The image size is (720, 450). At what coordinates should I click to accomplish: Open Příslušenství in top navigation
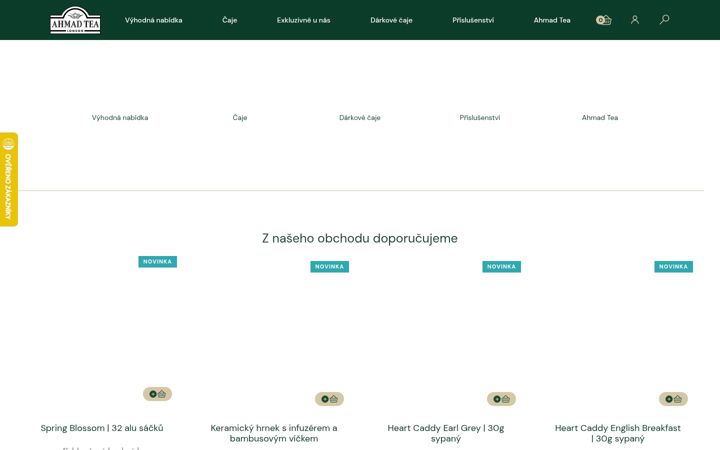473,20
